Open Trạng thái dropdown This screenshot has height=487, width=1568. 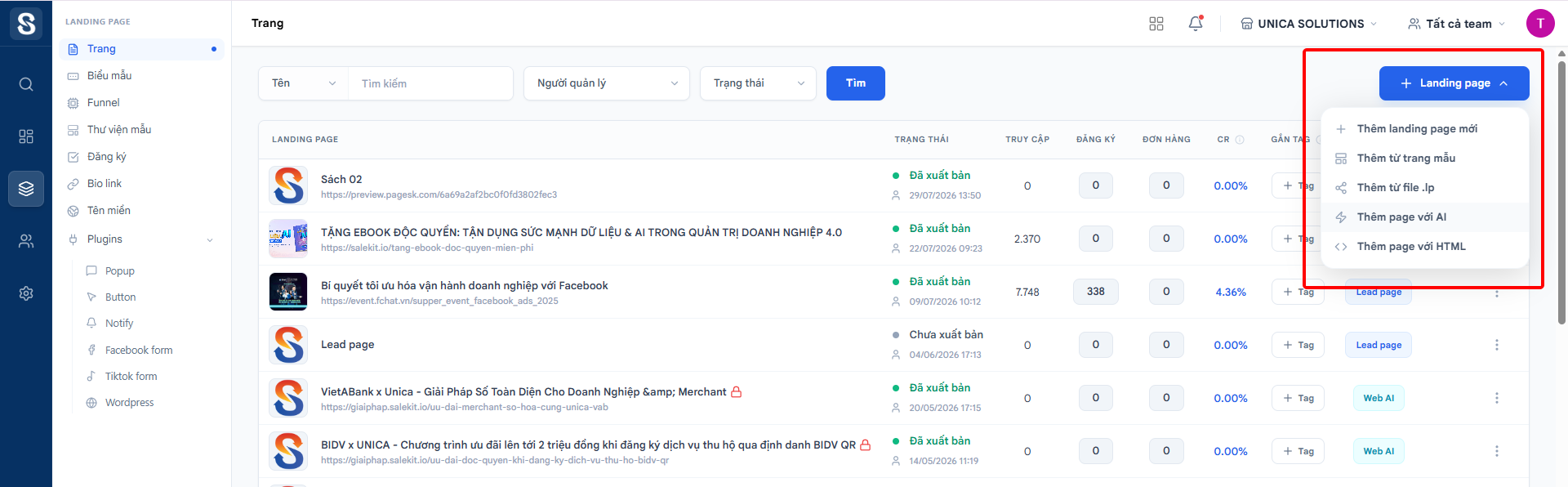758,83
